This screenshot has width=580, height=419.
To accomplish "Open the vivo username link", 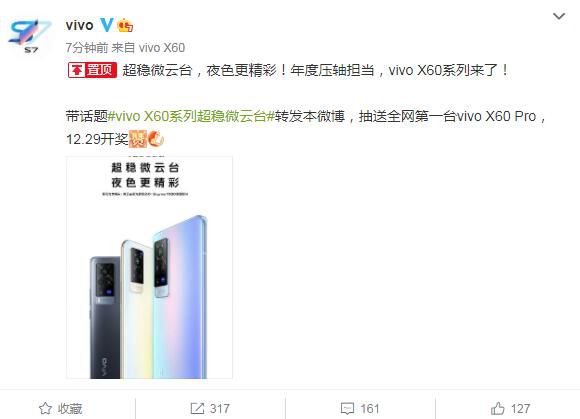I will pyautogui.click(x=80, y=26).
